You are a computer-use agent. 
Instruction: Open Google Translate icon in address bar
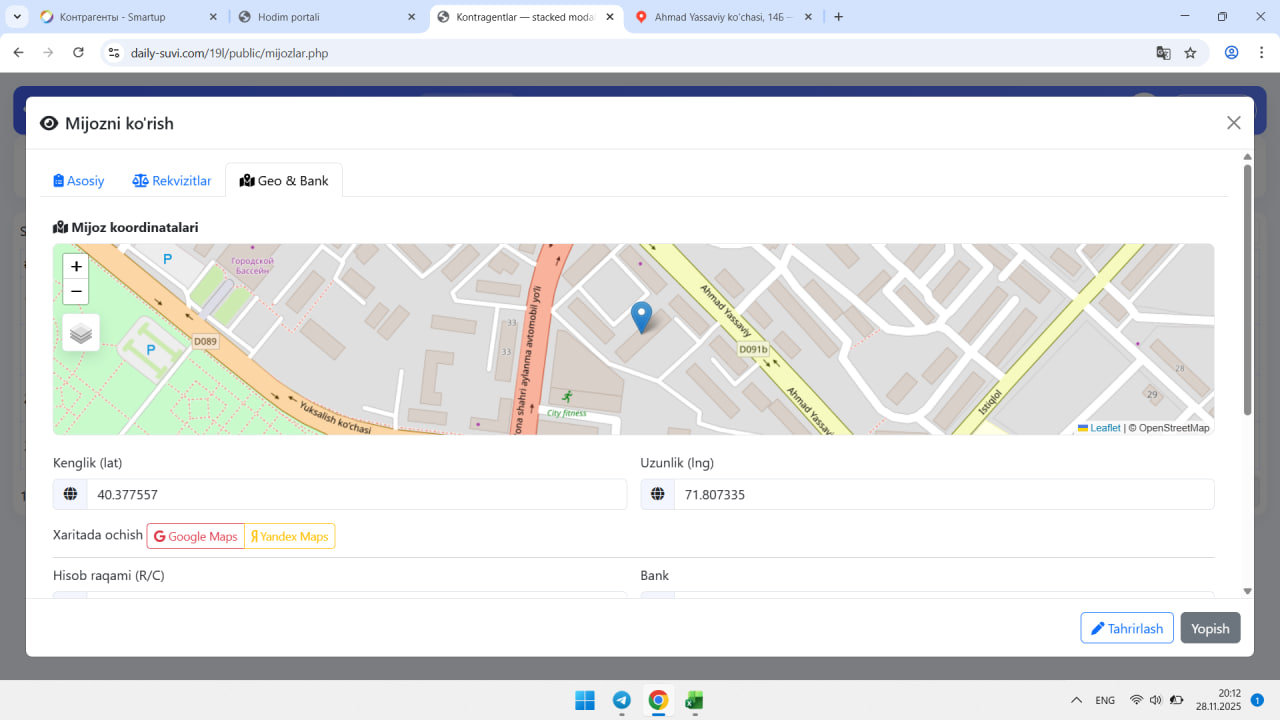click(1163, 53)
